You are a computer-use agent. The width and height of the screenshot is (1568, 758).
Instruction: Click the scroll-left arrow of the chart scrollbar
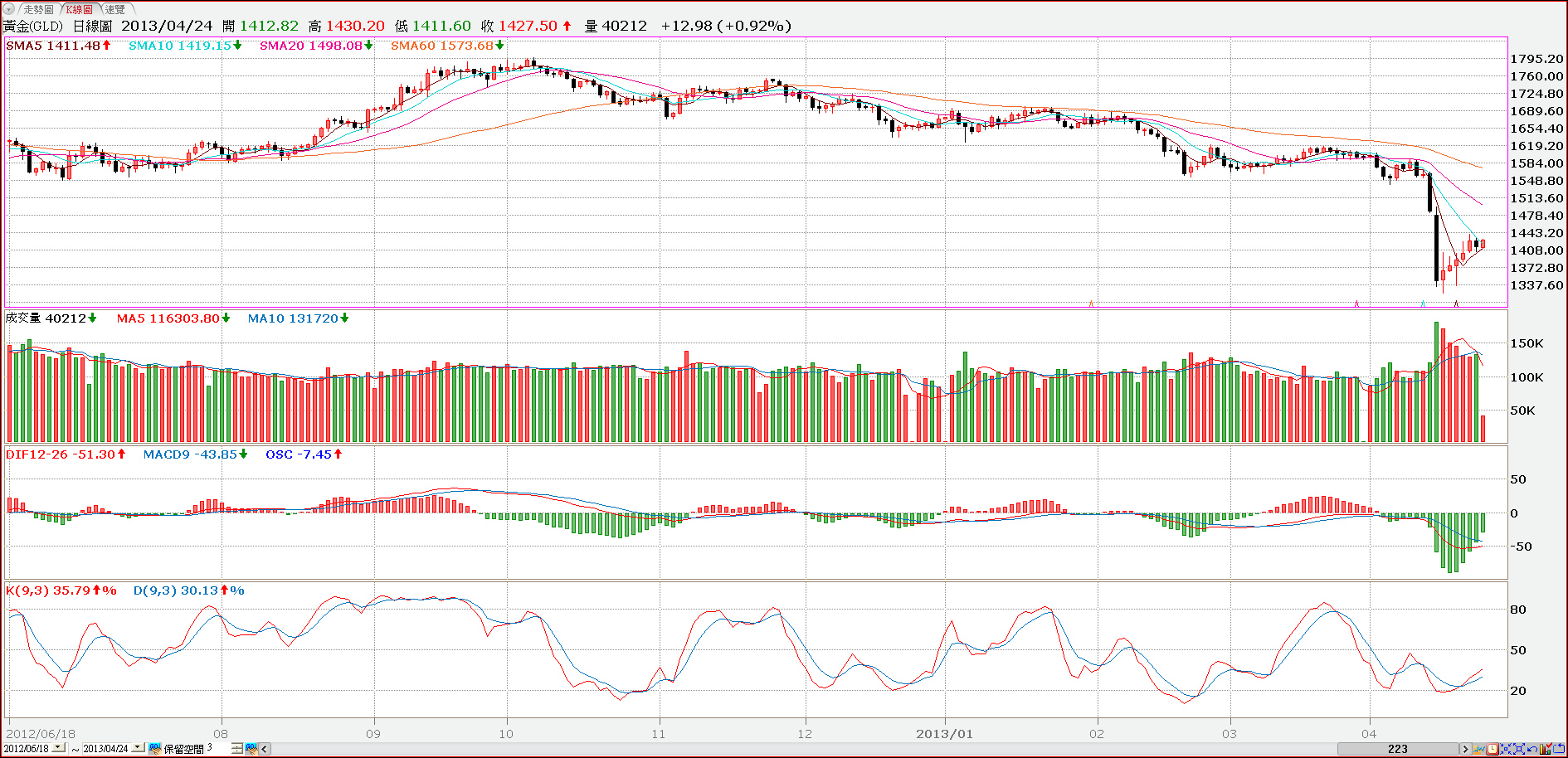(265, 749)
